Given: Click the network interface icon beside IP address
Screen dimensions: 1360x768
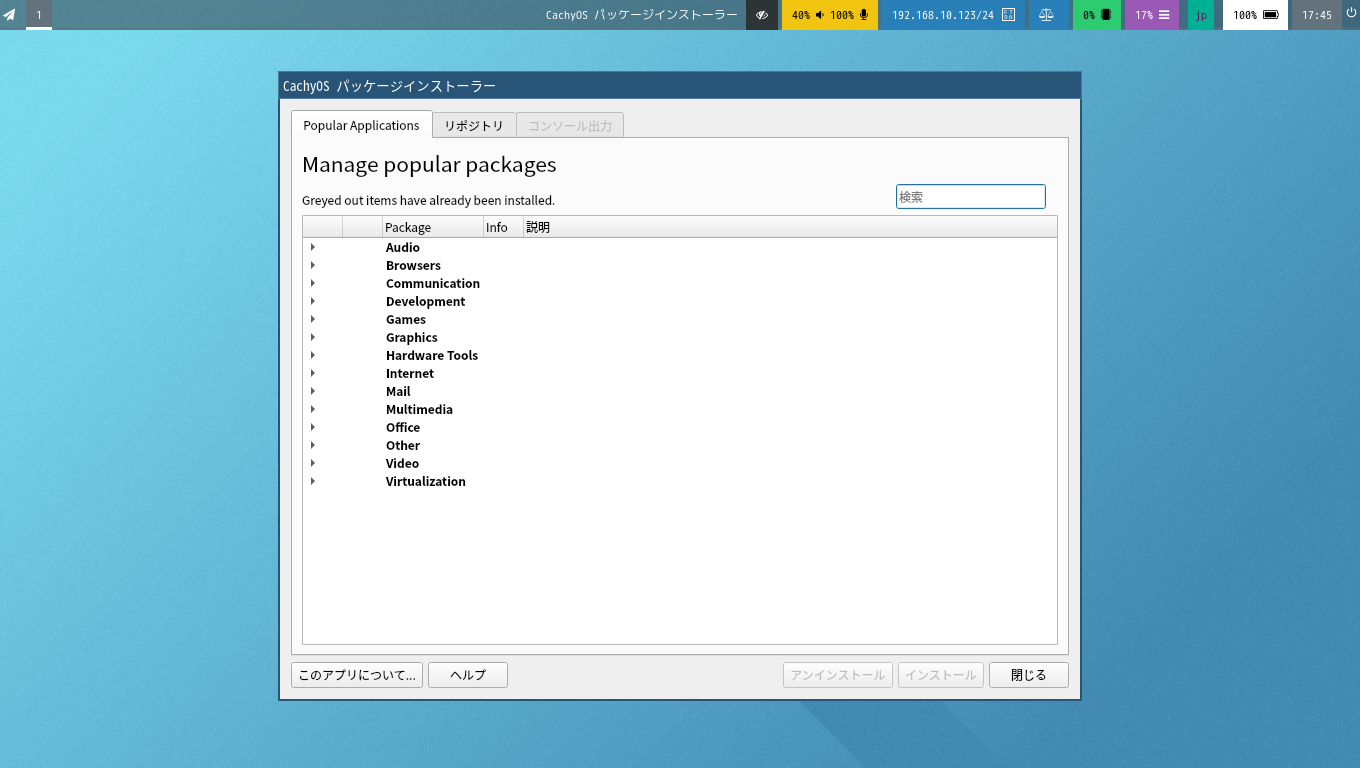Looking at the screenshot, I should tap(1008, 15).
